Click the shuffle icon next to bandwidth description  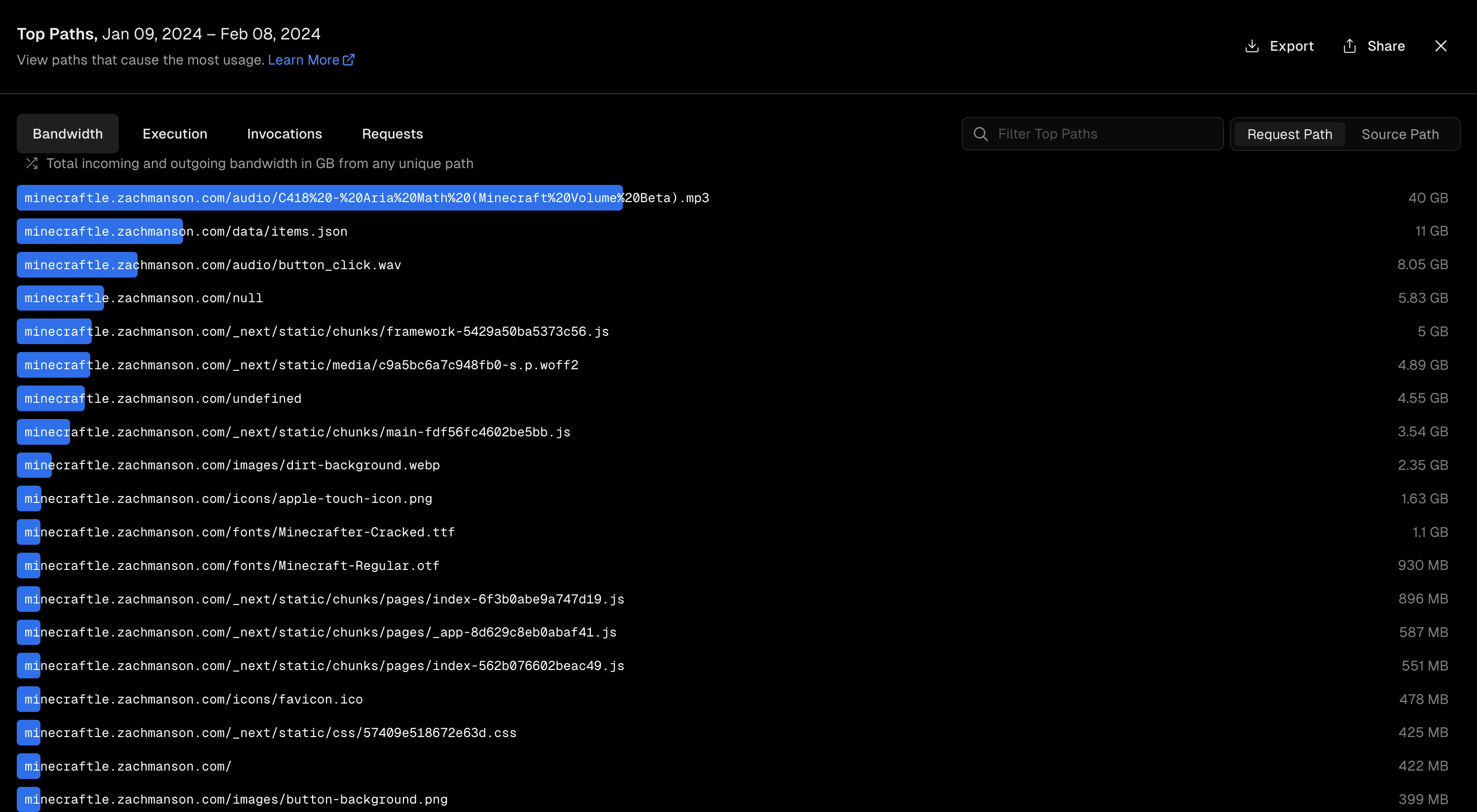pyautogui.click(x=32, y=164)
